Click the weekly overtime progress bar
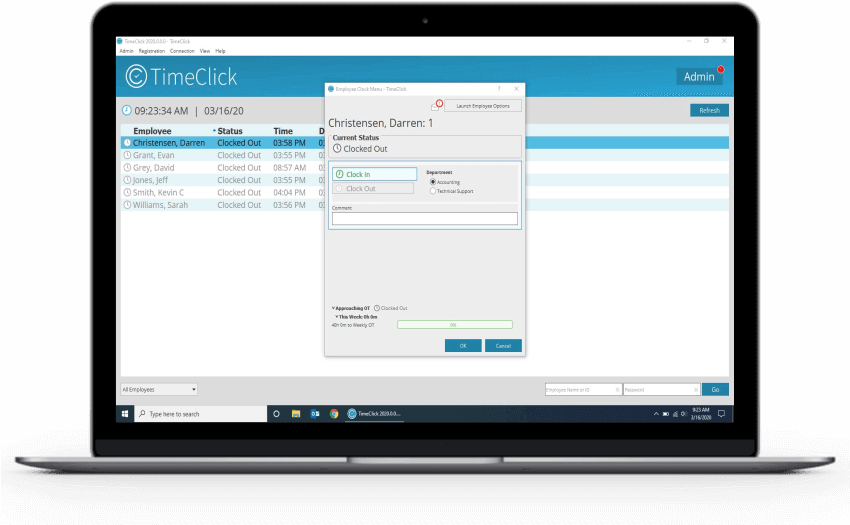Screen dimensions: 850x525 click(x=454, y=325)
